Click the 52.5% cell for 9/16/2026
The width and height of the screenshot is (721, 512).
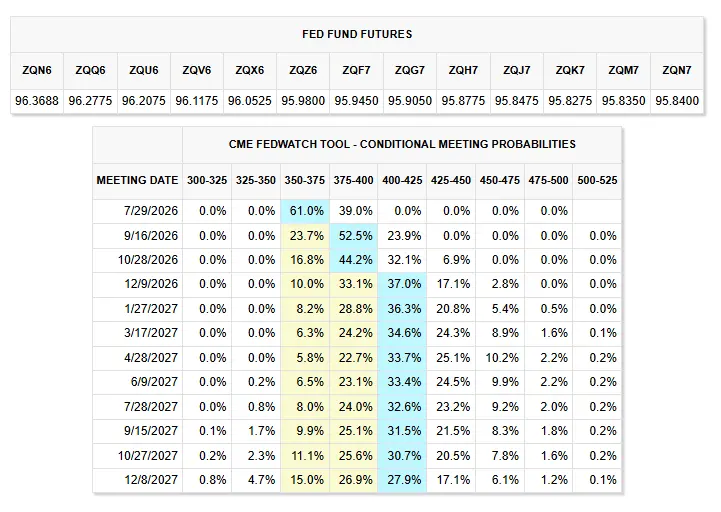pos(355,236)
